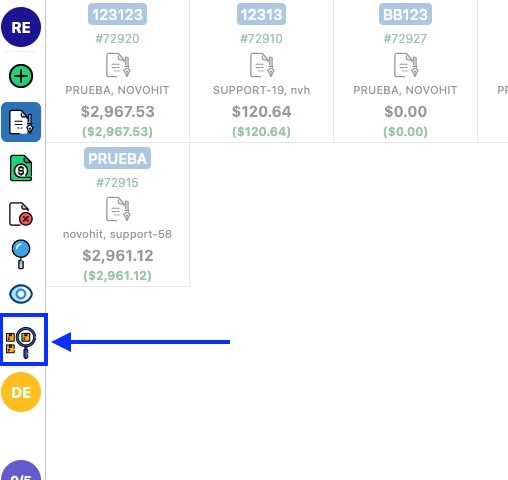Open folio link #72915
This screenshot has width=508, height=480.
click(x=117, y=183)
